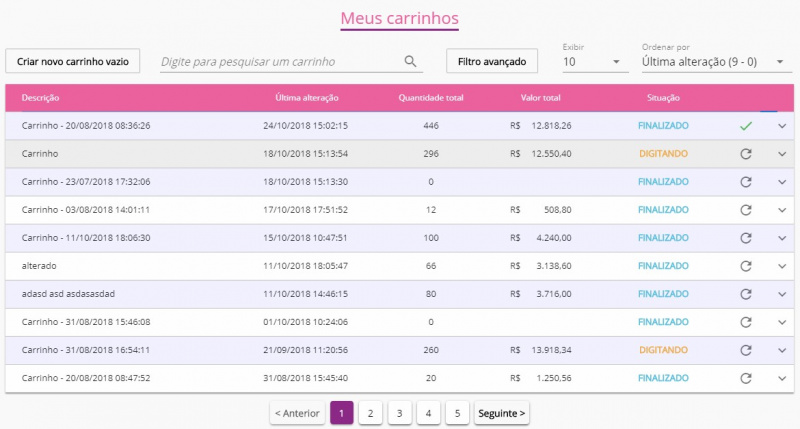
Task: Open the Exibir count dropdown
Action: [595, 62]
